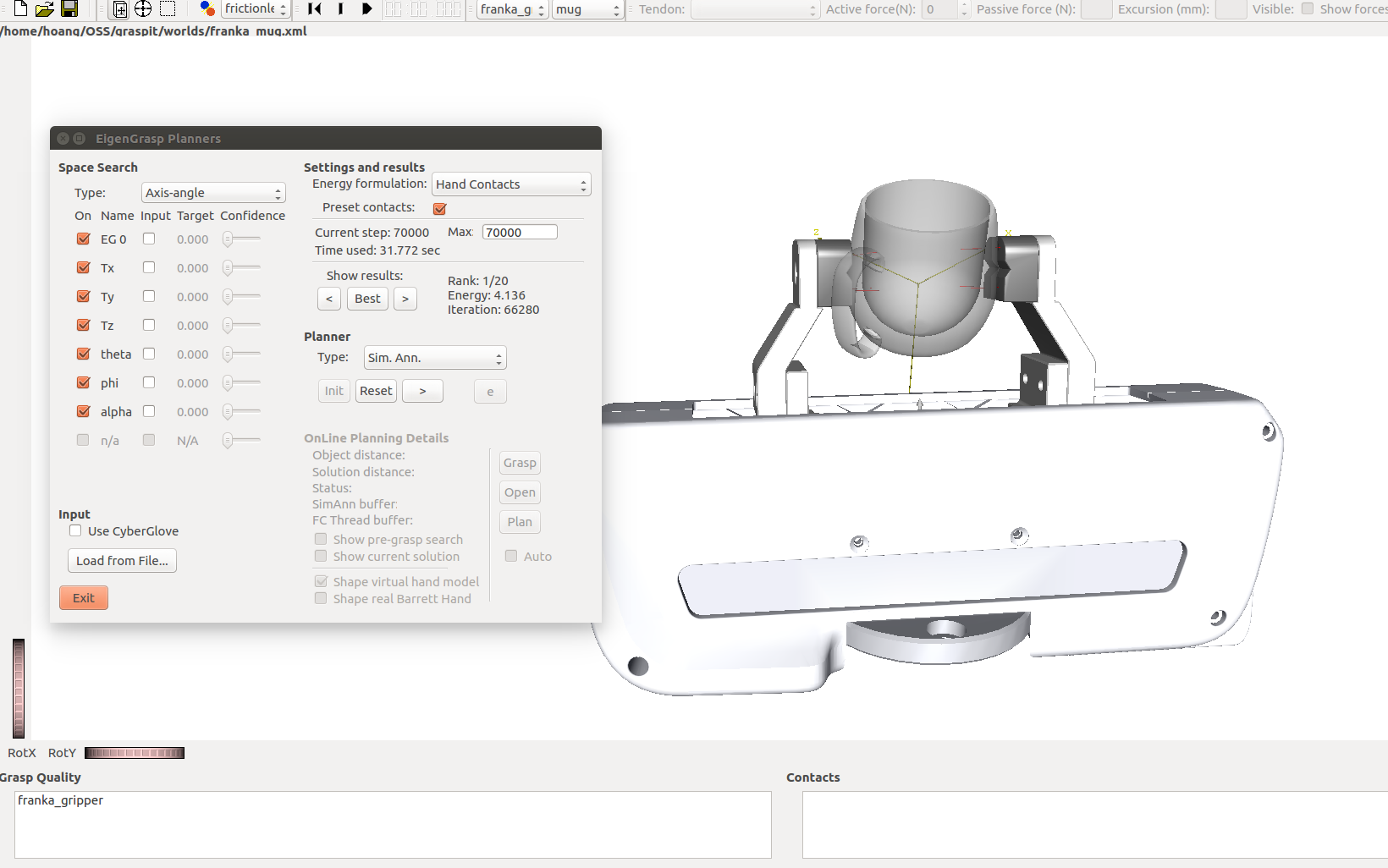1388x868 pixels.
Task: Click the franka_gripper entry in Grasp Quality
Action: pos(60,800)
